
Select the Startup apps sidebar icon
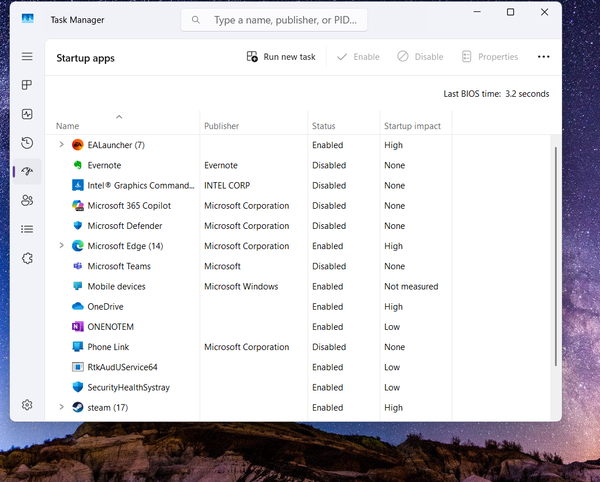pos(27,171)
